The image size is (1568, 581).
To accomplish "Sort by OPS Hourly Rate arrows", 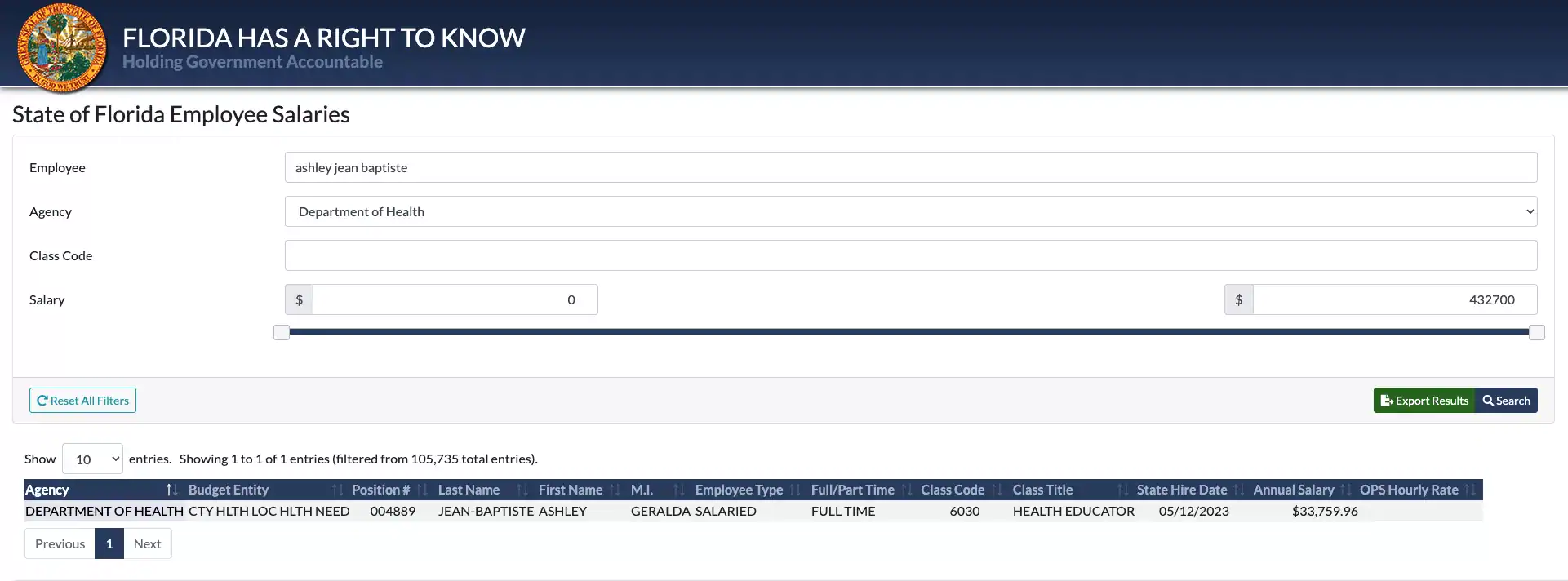I will click(1469, 490).
